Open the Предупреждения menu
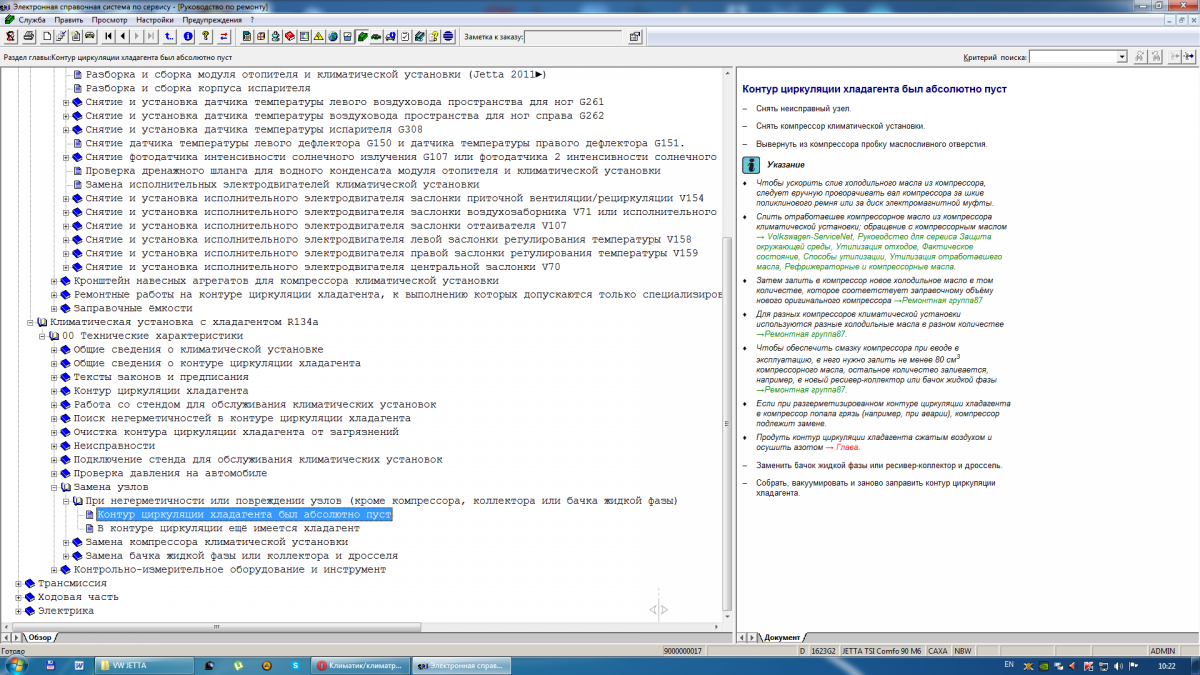 tap(212, 19)
